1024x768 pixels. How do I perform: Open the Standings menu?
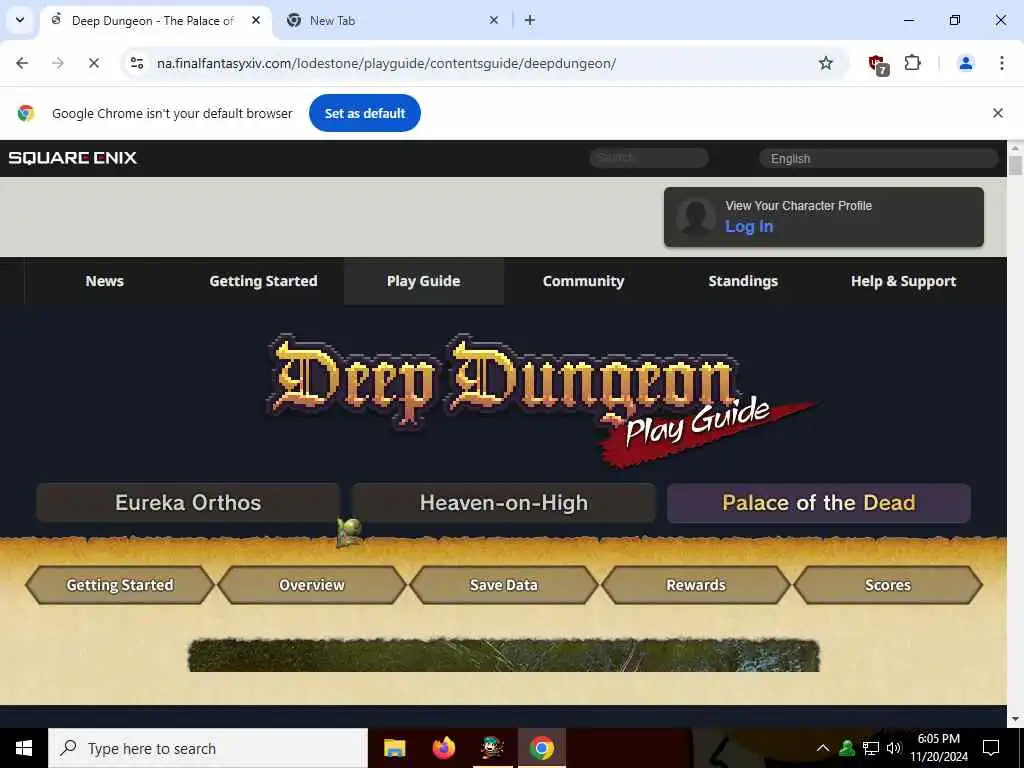click(x=743, y=281)
